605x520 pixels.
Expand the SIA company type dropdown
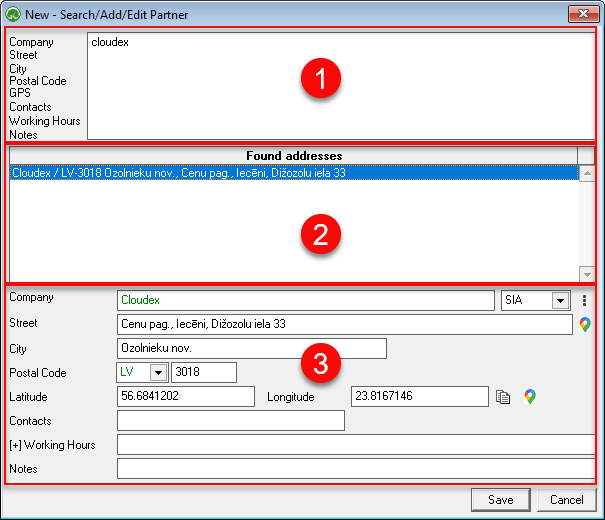(x=560, y=300)
